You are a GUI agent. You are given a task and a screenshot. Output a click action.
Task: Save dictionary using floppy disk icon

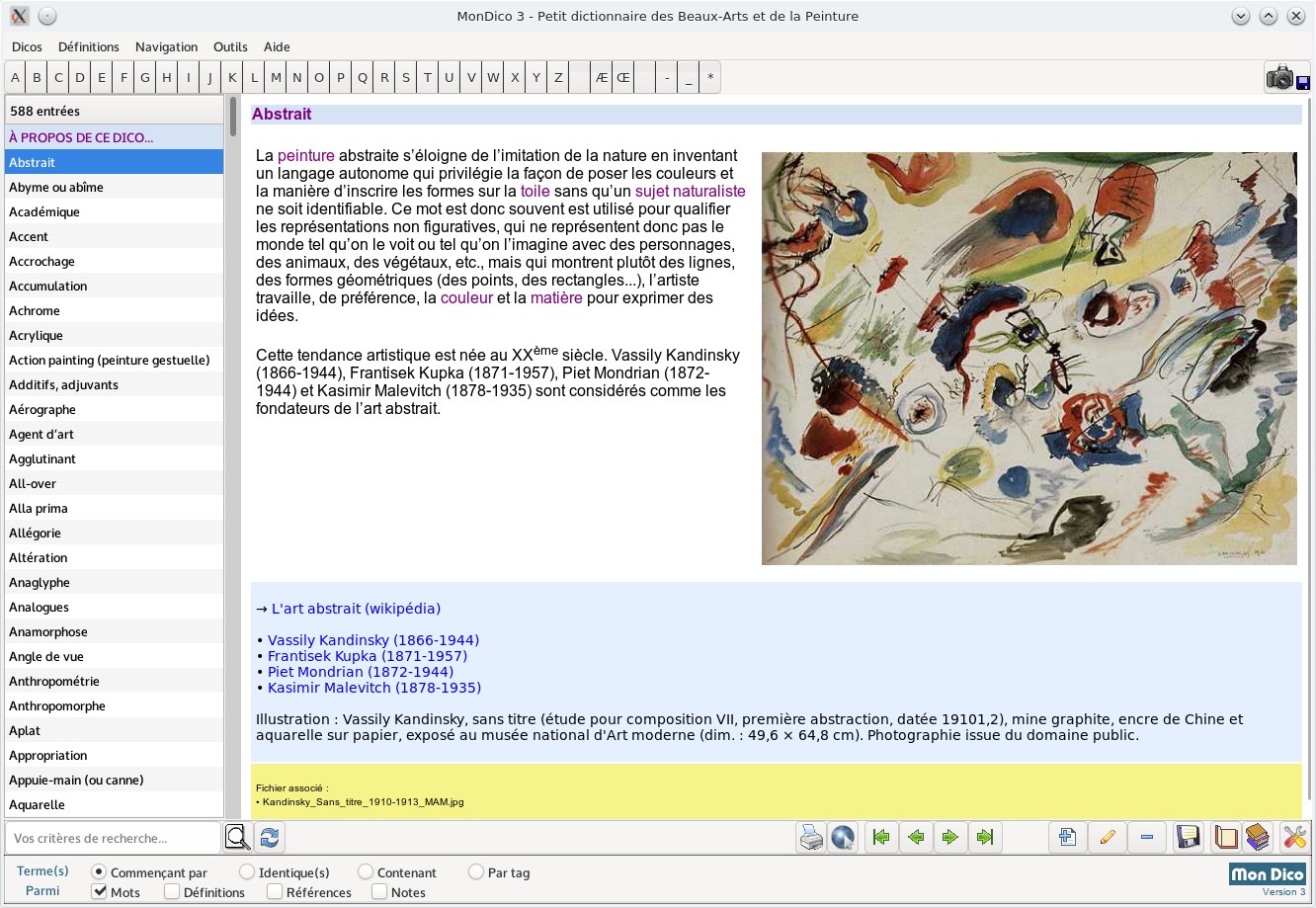coord(1189,838)
